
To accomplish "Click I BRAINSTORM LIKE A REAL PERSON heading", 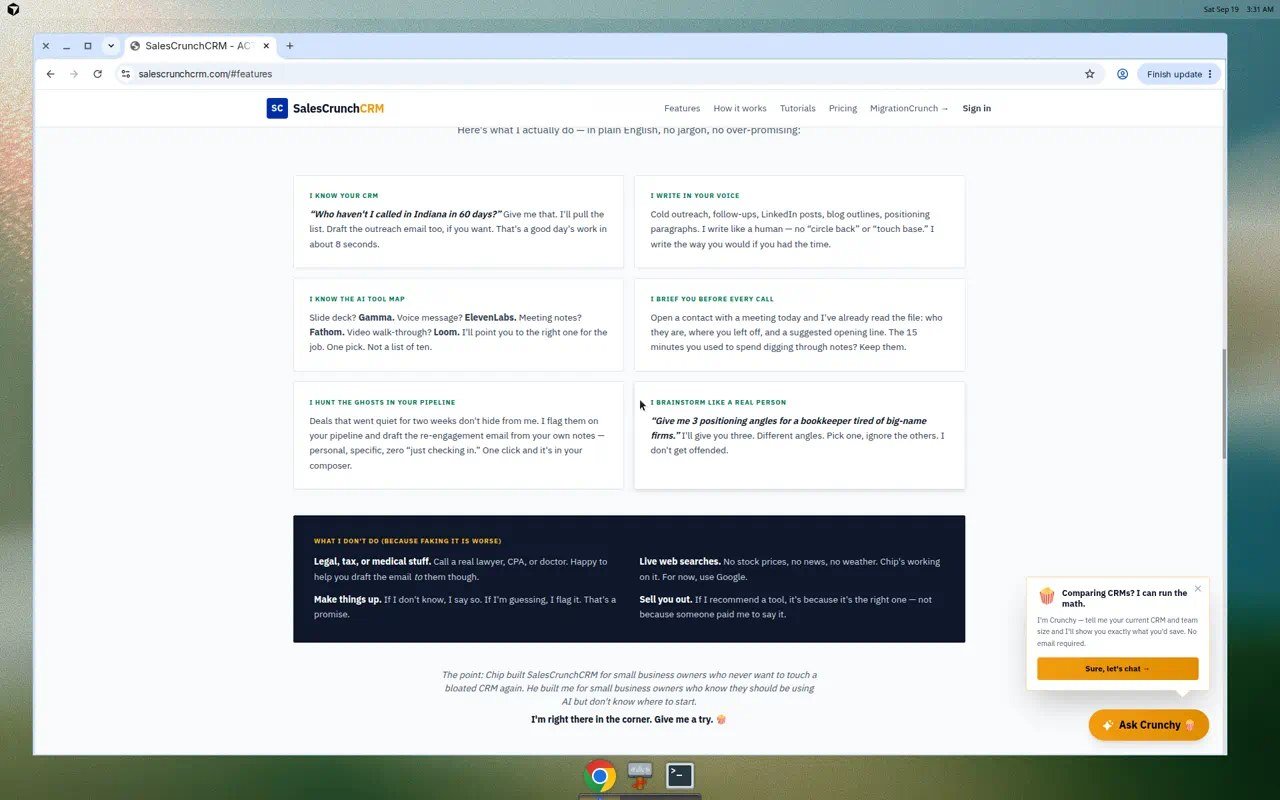I will point(718,402).
